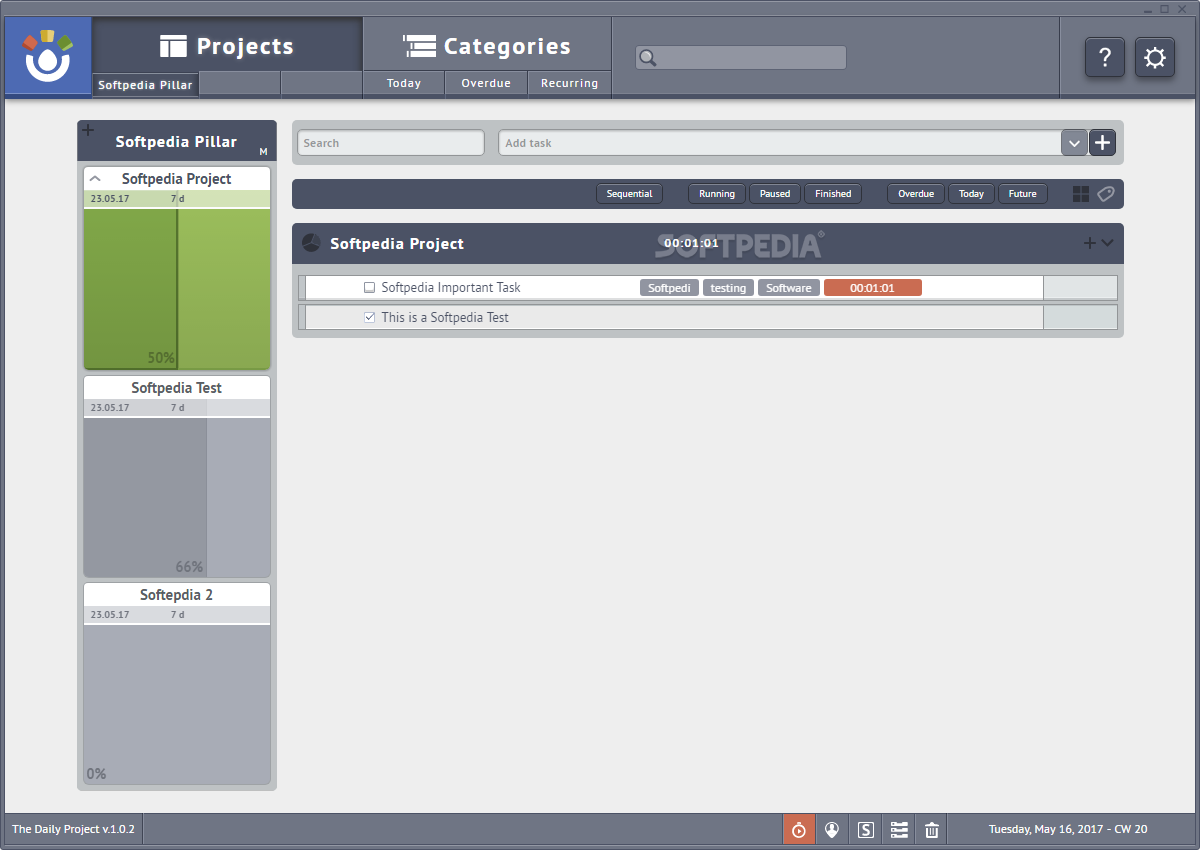Toggle the Overdue filter in the filter bar
The height and width of the screenshot is (850, 1200).
point(916,194)
